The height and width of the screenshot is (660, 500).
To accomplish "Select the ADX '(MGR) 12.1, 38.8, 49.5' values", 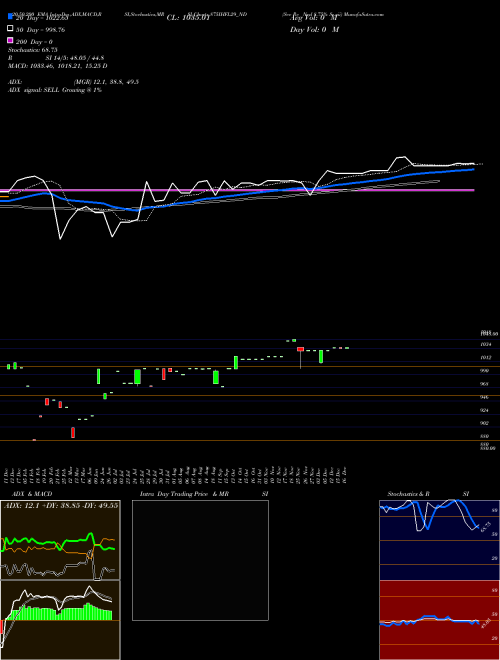I will 106,82.
